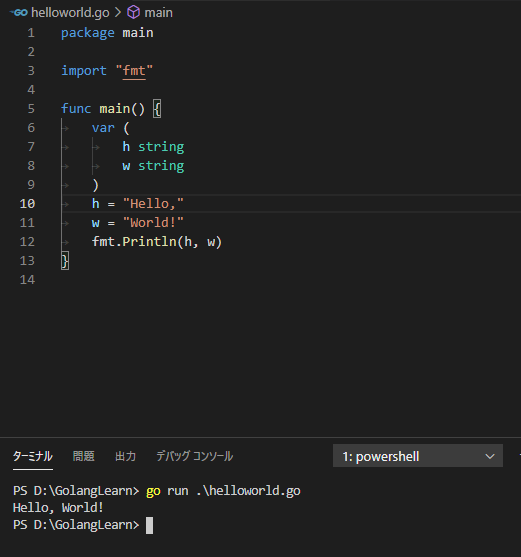Expand breadcrumb chevron after helloworld.go
Viewport: 521px width, 557px height.
118,13
